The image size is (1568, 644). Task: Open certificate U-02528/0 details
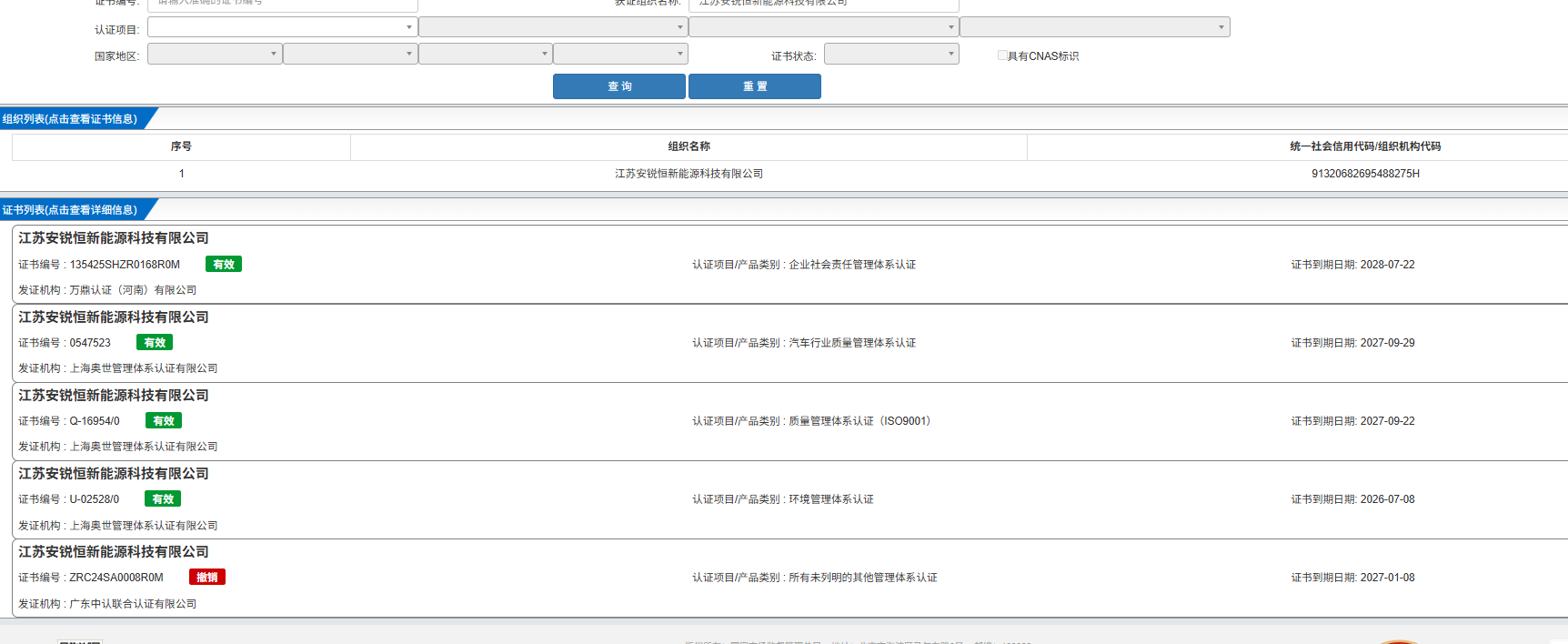coord(95,499)
